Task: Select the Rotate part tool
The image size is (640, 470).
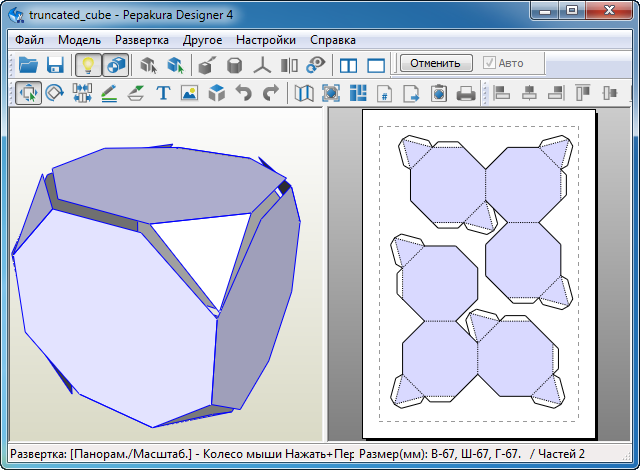Action: click(55, 94)
